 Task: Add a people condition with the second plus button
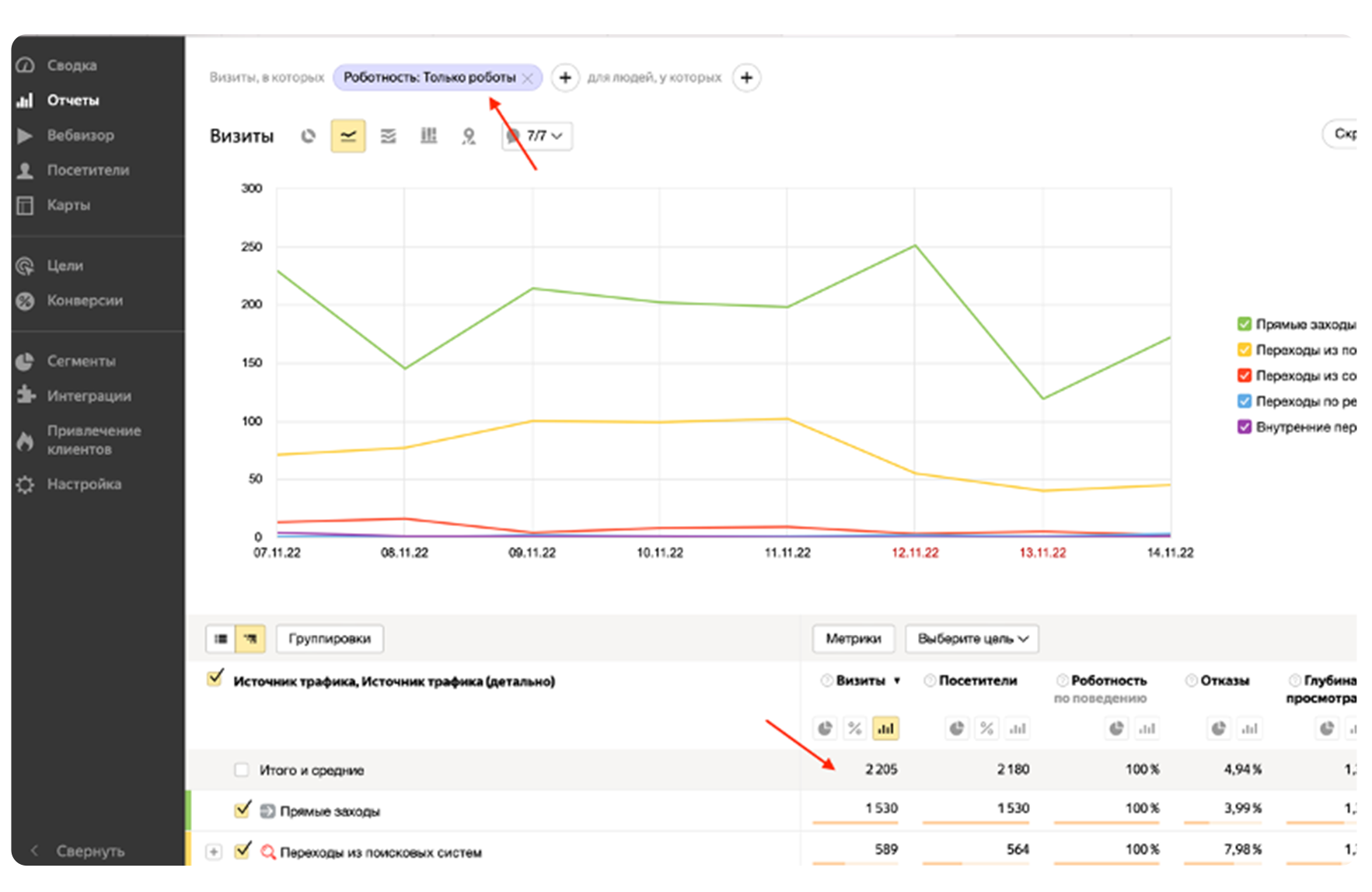pyautogui.click(x=746, y=78)
